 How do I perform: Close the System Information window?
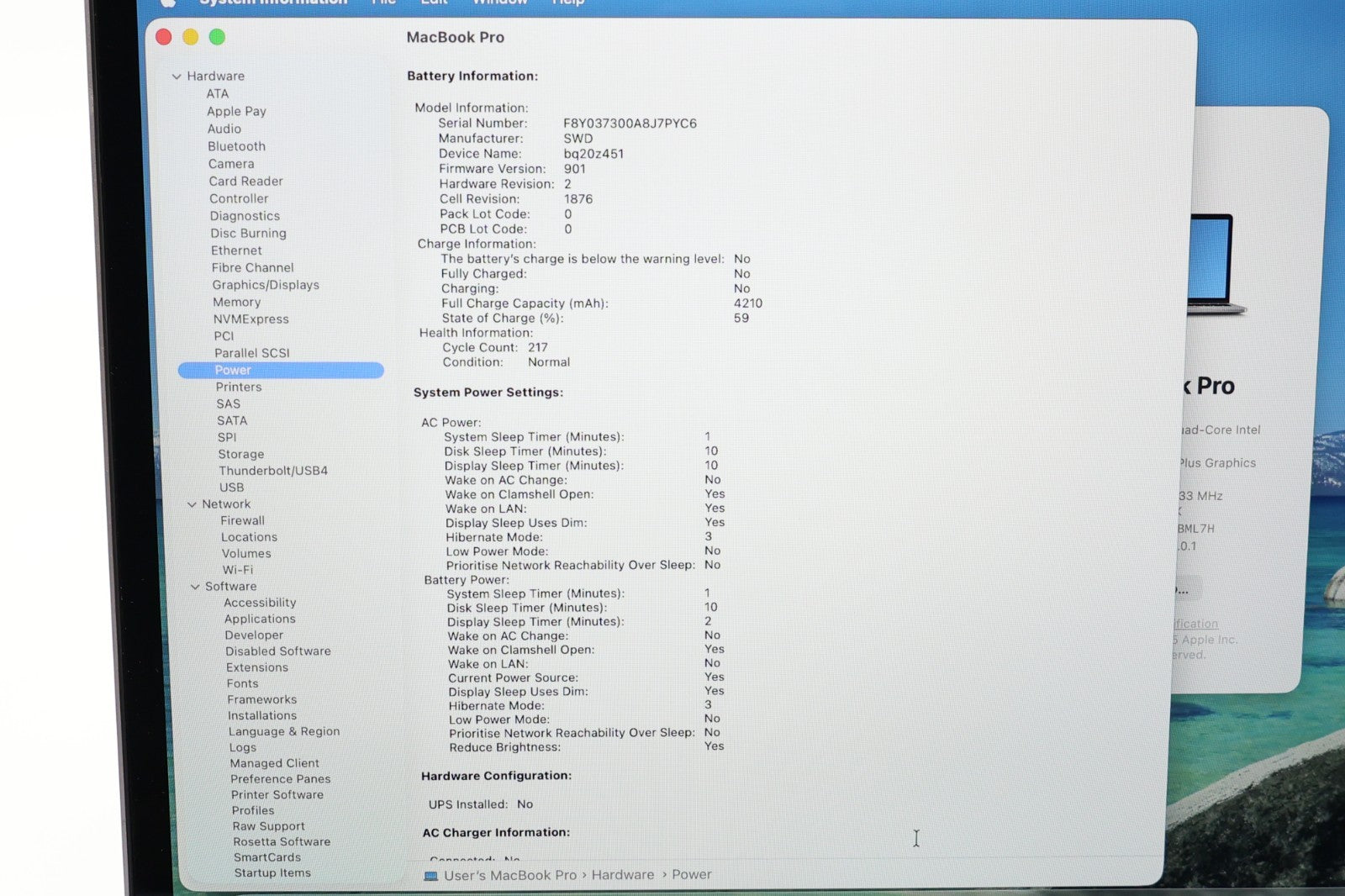(164, 37)
